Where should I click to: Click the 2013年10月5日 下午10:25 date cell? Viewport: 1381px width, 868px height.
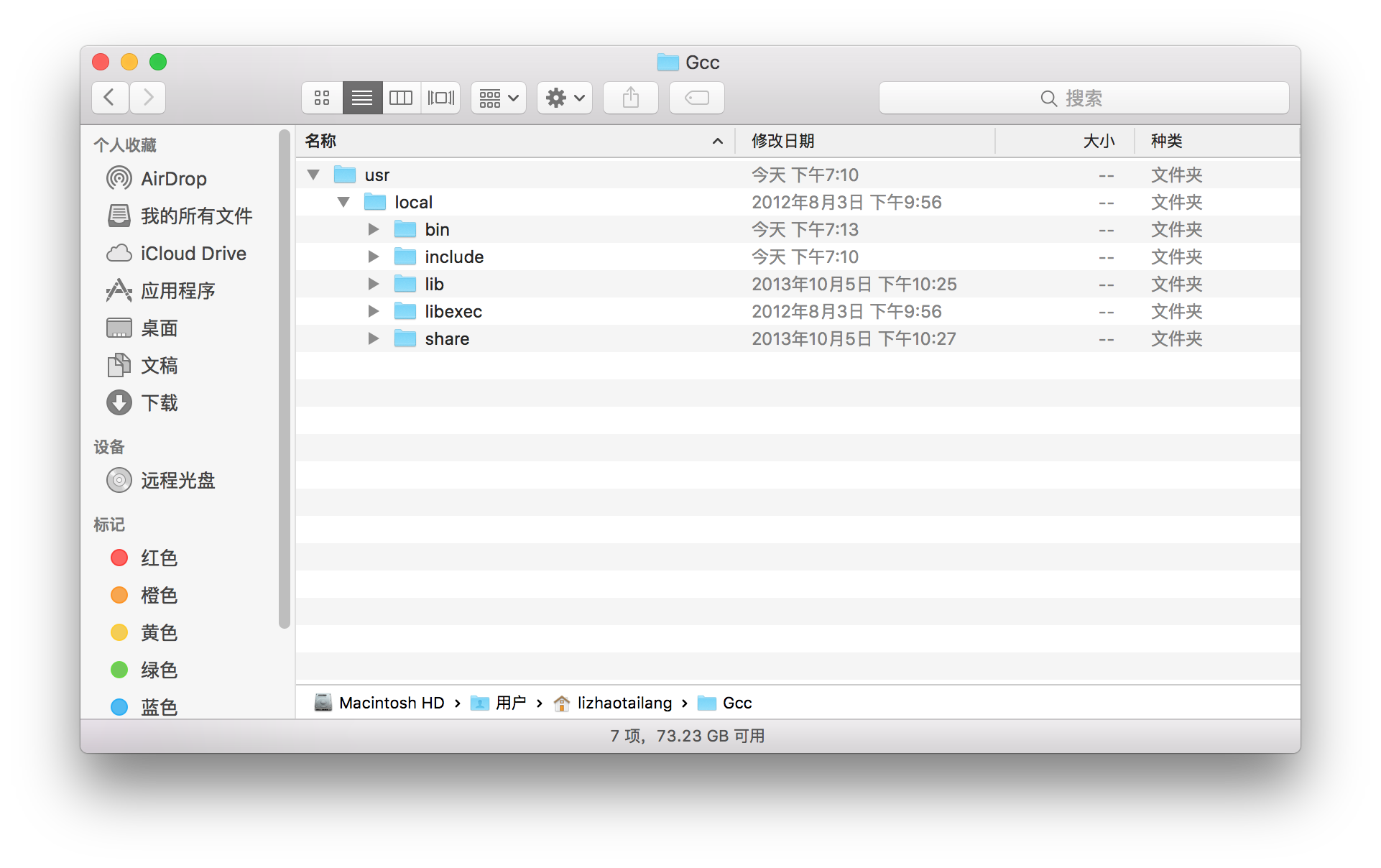pyautogui.click(x=854, y=284)
